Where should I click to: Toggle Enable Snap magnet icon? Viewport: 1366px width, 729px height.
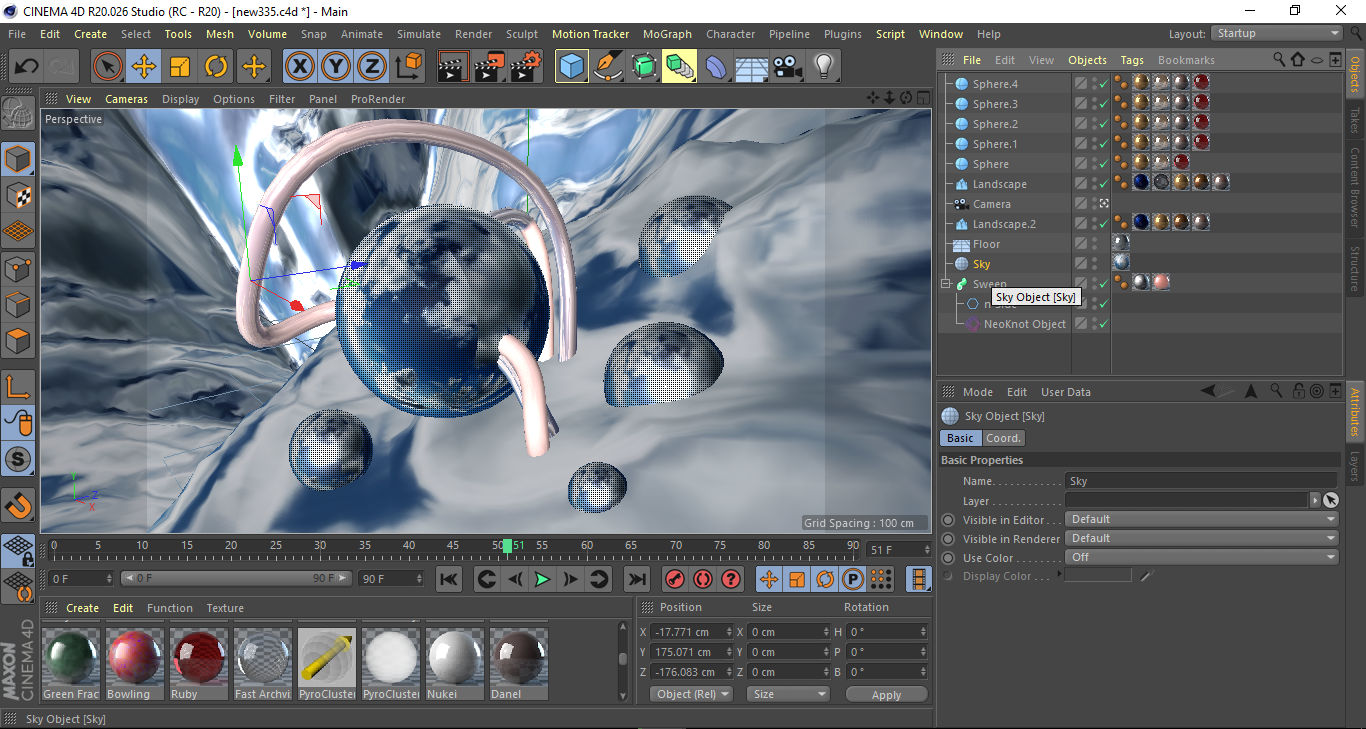click(x=19, y=506)
